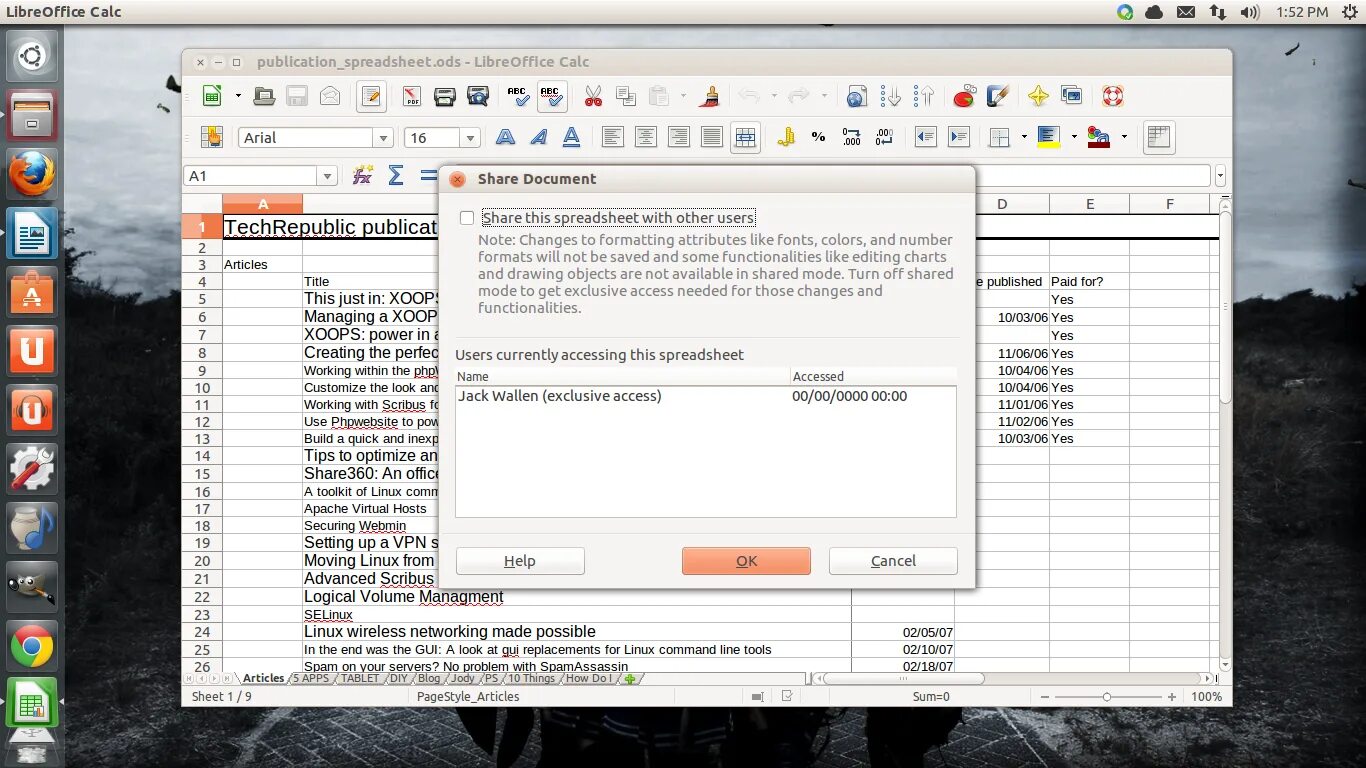
Task: Apply Underline formatting icon
Action: pyautogui.click(x=571, y=137)
